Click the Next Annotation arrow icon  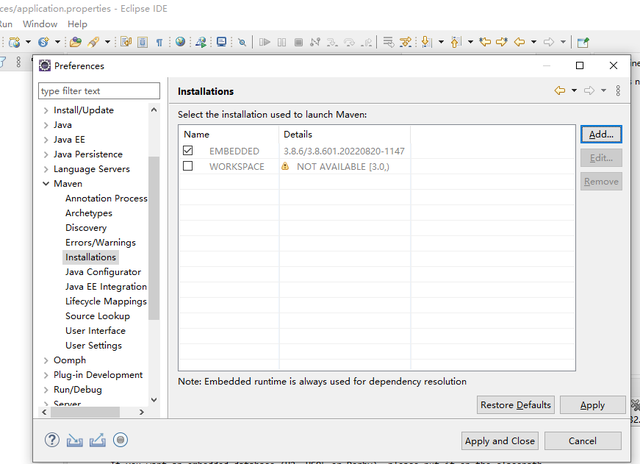click(x=426, y=42)
